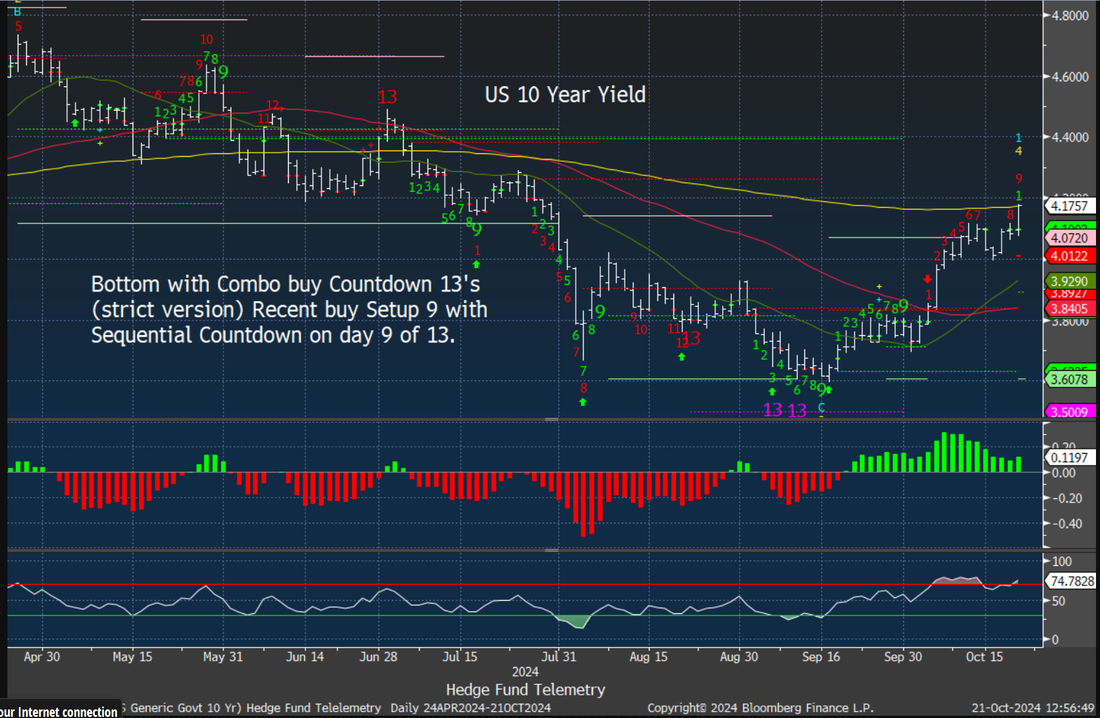The width and height of the screenshot is (1100, 718).
Task: Select the cyan C marker below the Sep 16 low
Action: tap(821, 407)
